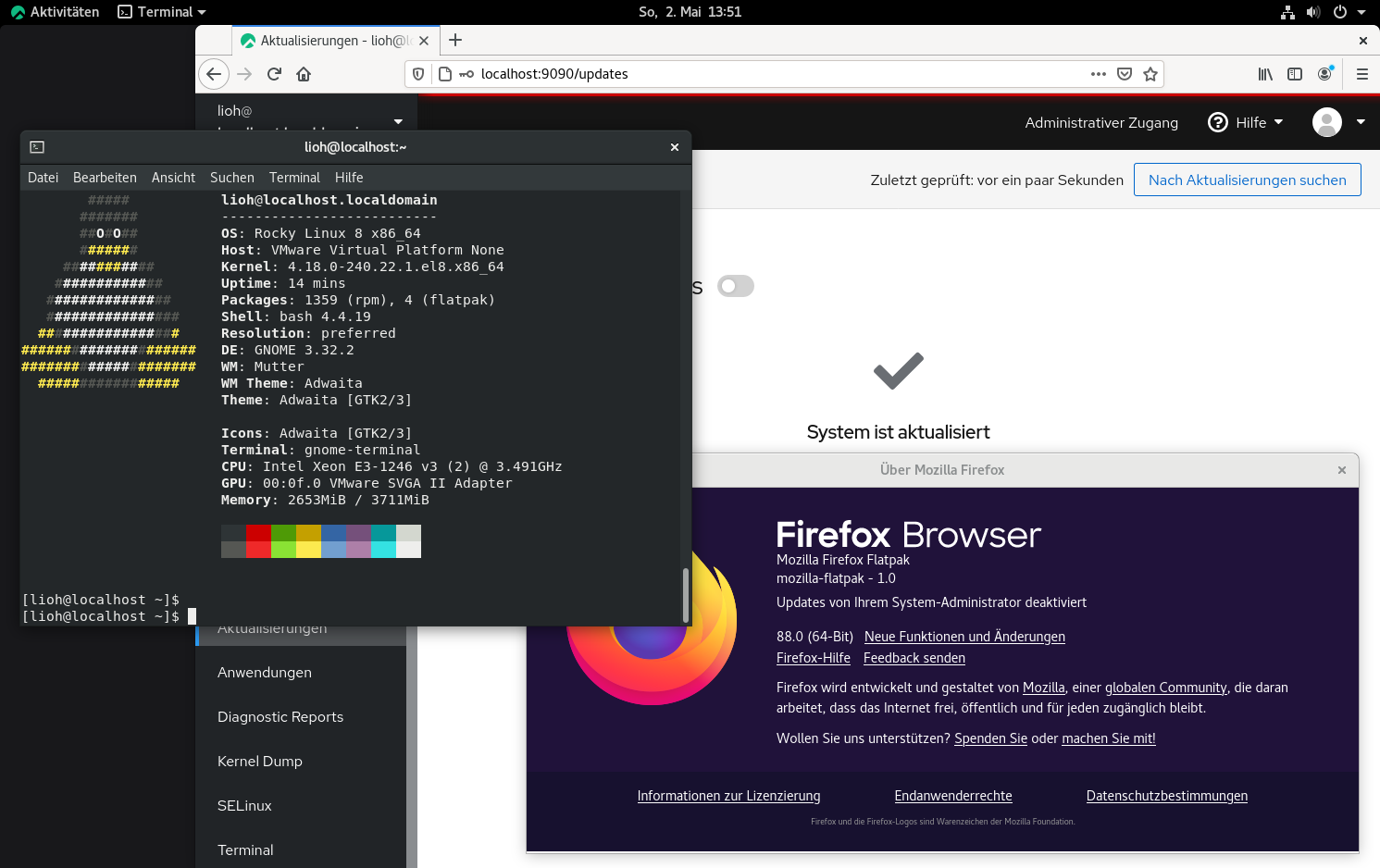Open a new Firefox tab
The image size is (1380, 868).
click(455, 40)
